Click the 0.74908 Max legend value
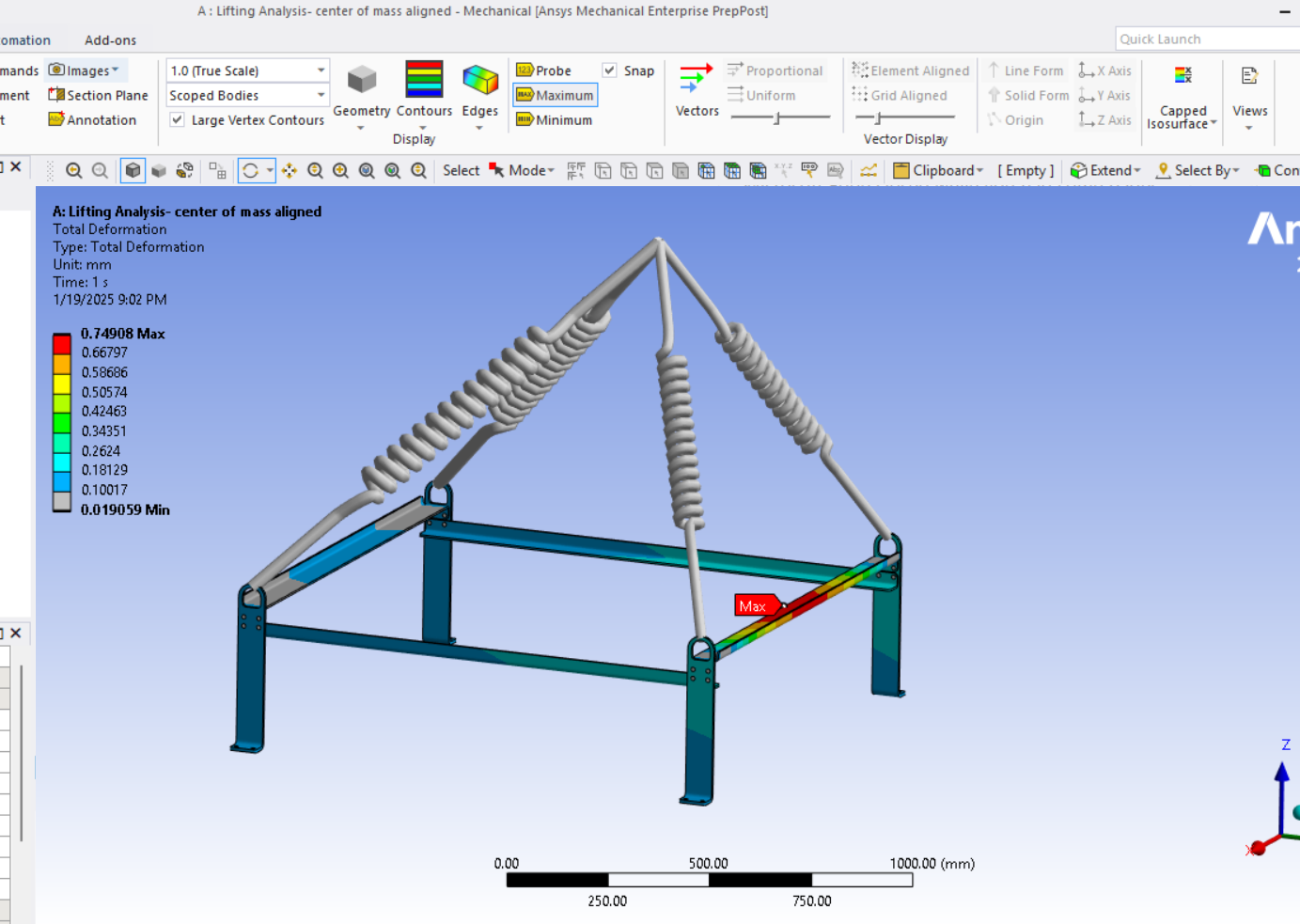 click(x=122, y=334)
